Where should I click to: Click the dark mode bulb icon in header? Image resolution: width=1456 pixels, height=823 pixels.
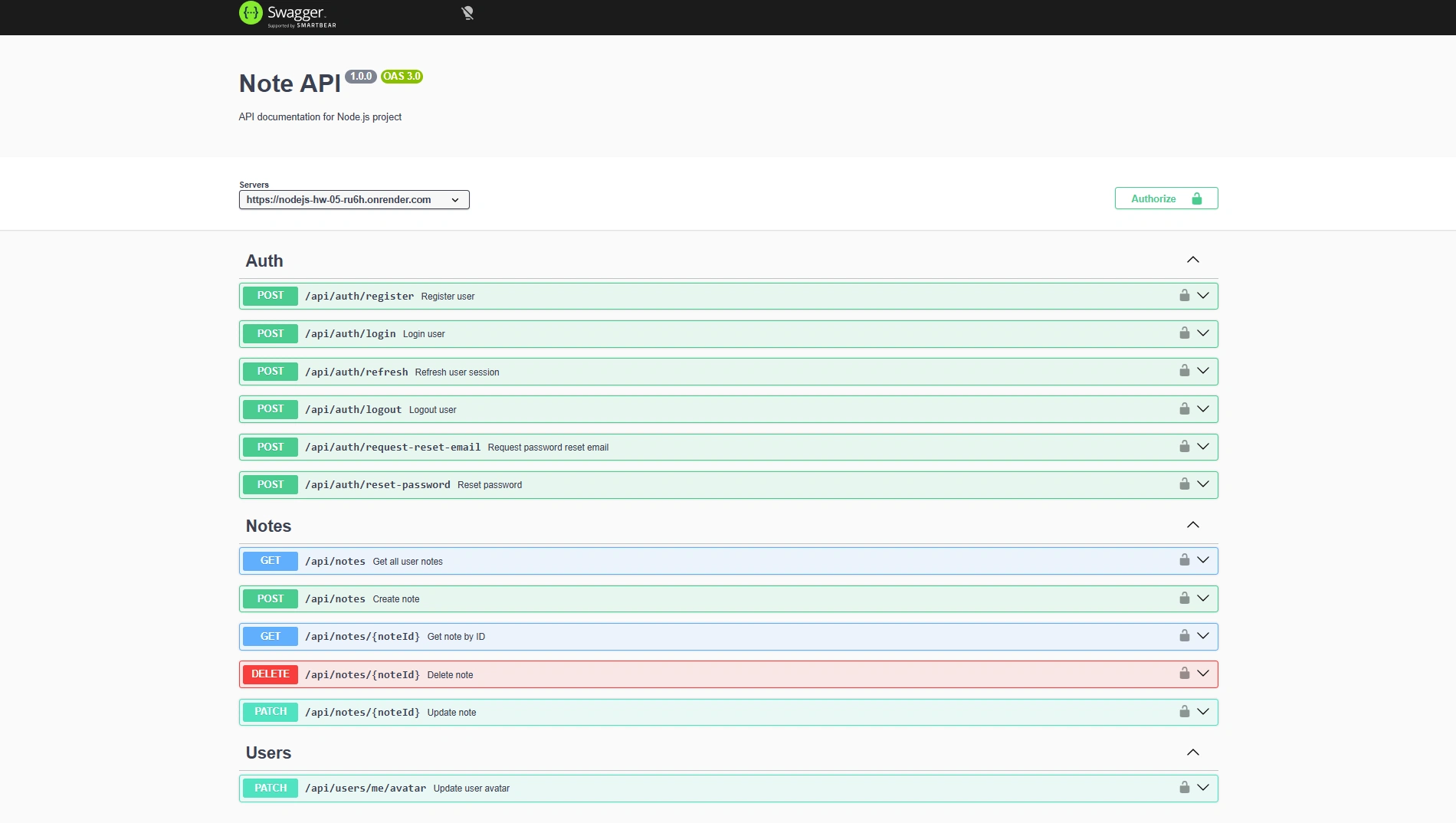[467, 13]
